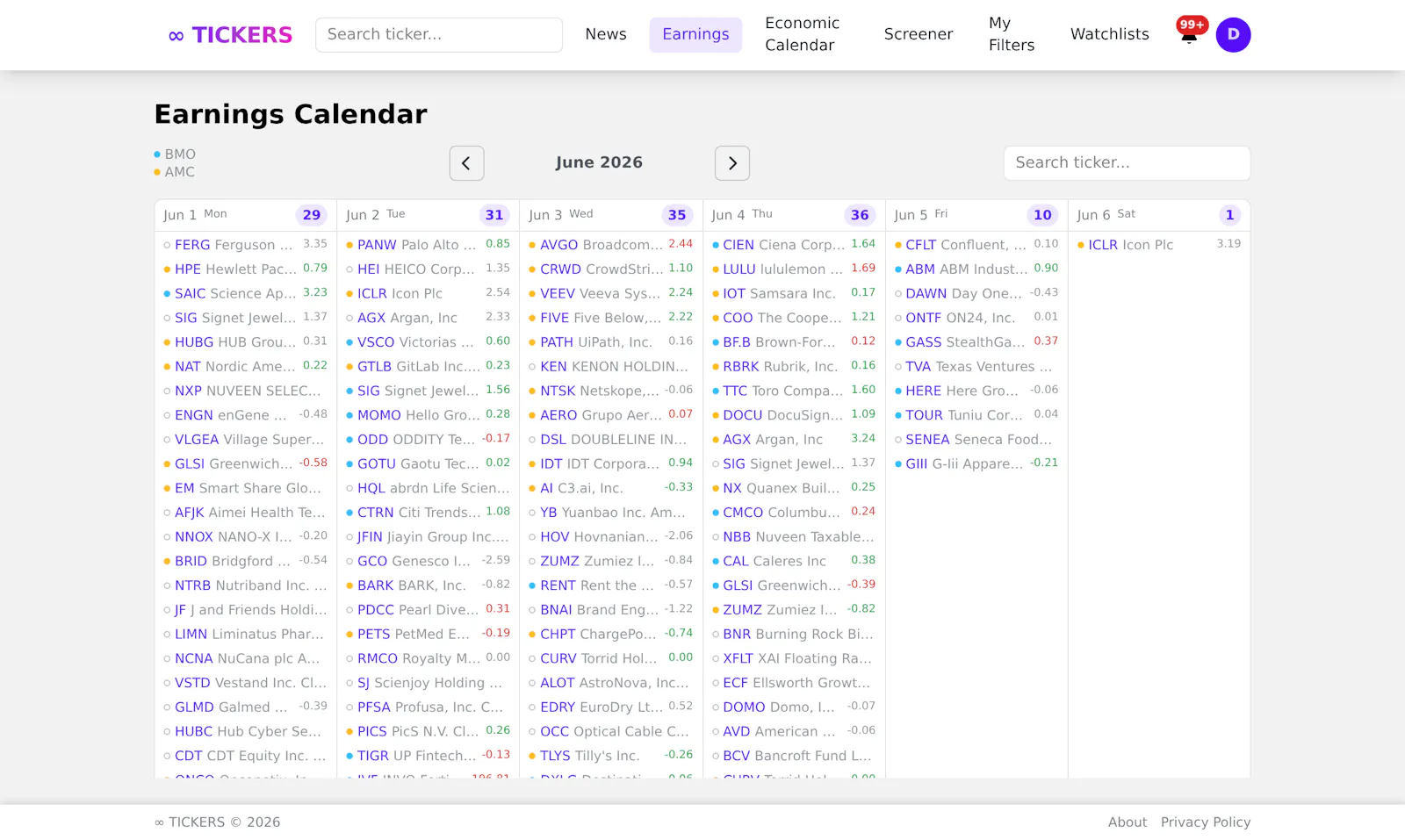Image resolution: width=1405 pixels, height=840 pixels.
Task: Click the Jun 3 Wed count badge 35
Action: coord(677,215)
